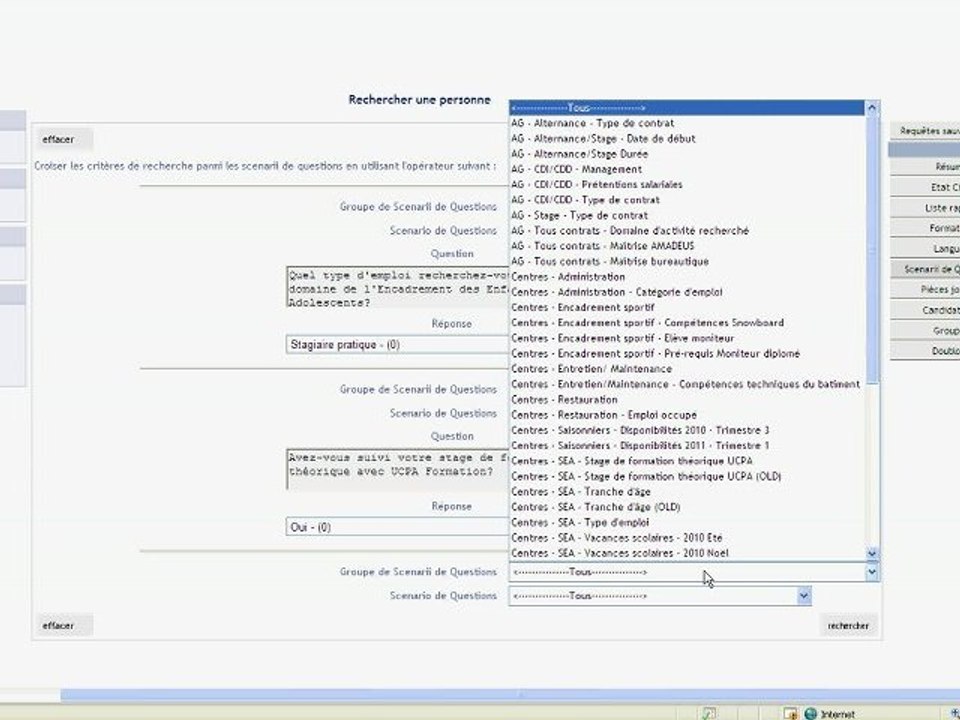
Task: Open the Résumé side tab
Action: [x=925, y=167]
